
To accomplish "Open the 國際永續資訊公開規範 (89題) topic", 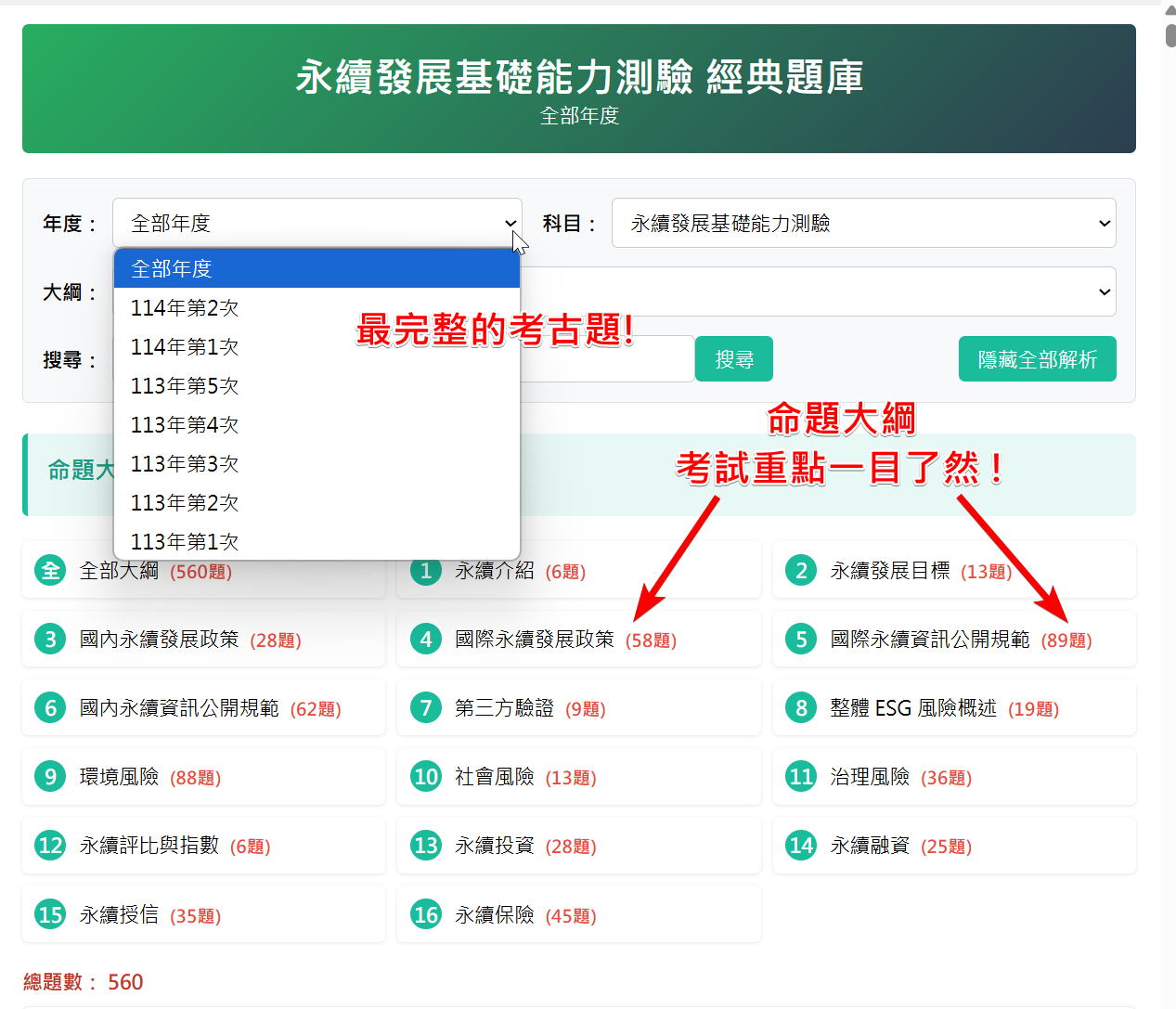I will pos(954,639).
